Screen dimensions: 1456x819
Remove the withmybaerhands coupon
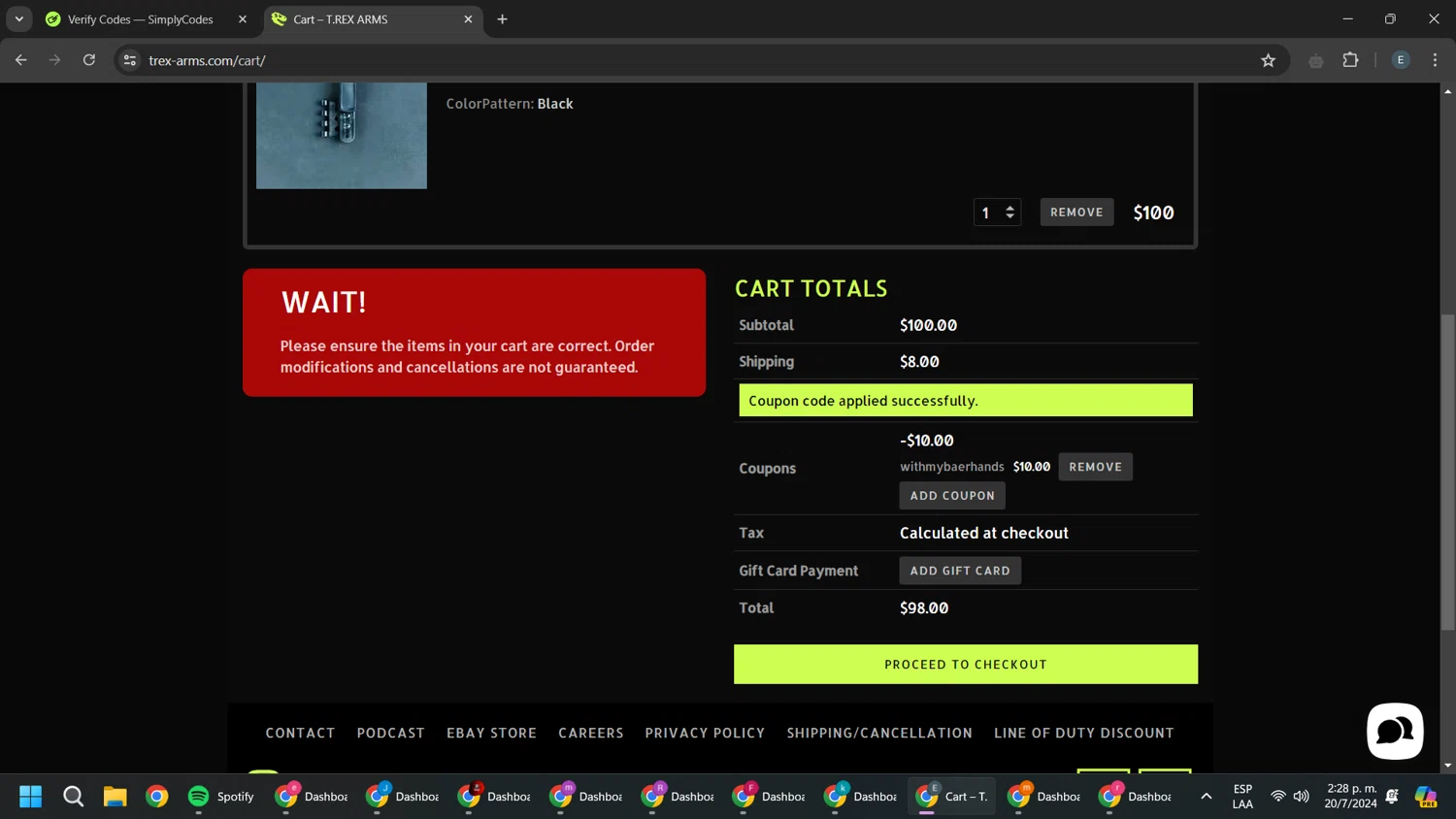(1095, 467)
